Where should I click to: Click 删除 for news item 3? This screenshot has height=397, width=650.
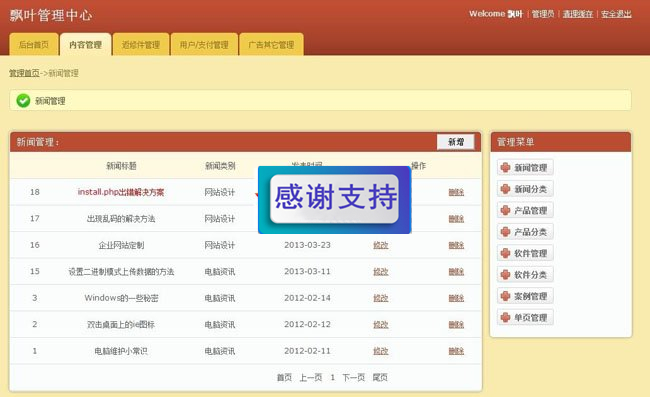456,298
